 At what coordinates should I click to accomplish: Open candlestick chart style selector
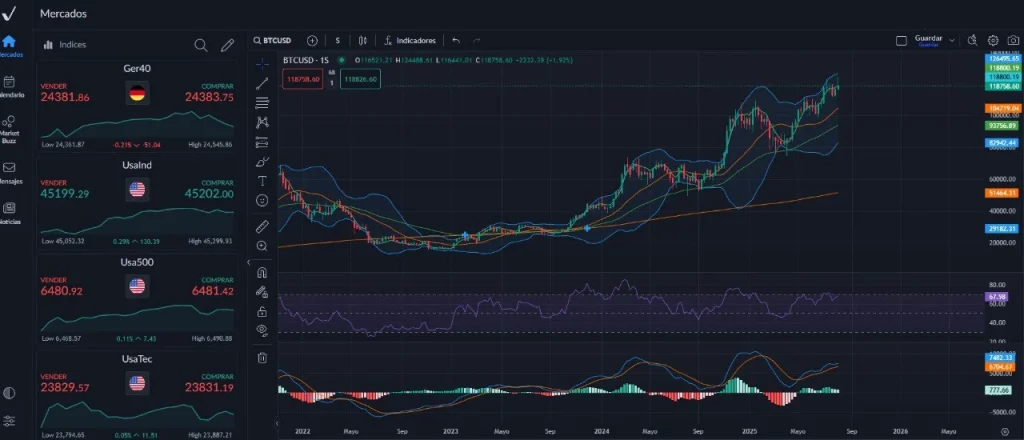click(363, 40)
